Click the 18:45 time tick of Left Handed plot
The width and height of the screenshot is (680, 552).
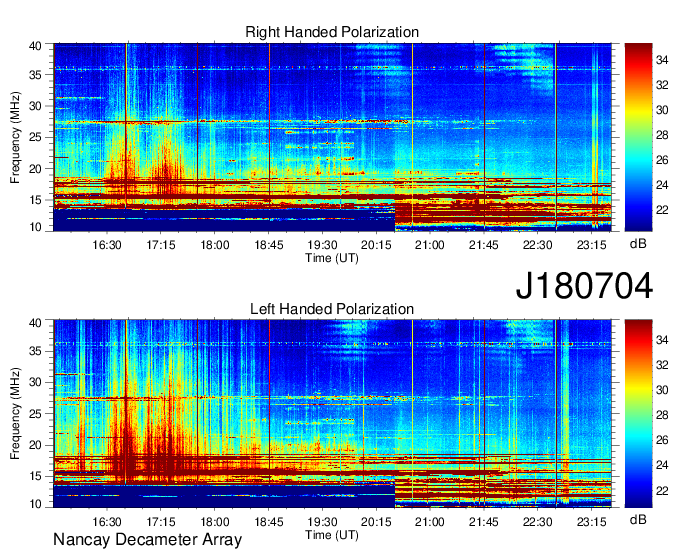[268, 522]
